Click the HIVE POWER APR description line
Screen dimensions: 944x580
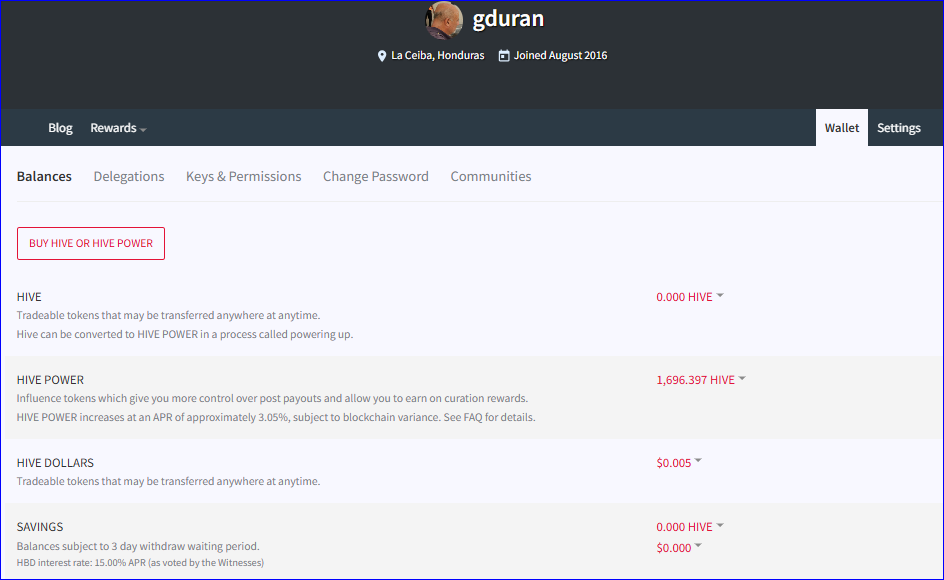pyautogui.click(x=276, y=417)
